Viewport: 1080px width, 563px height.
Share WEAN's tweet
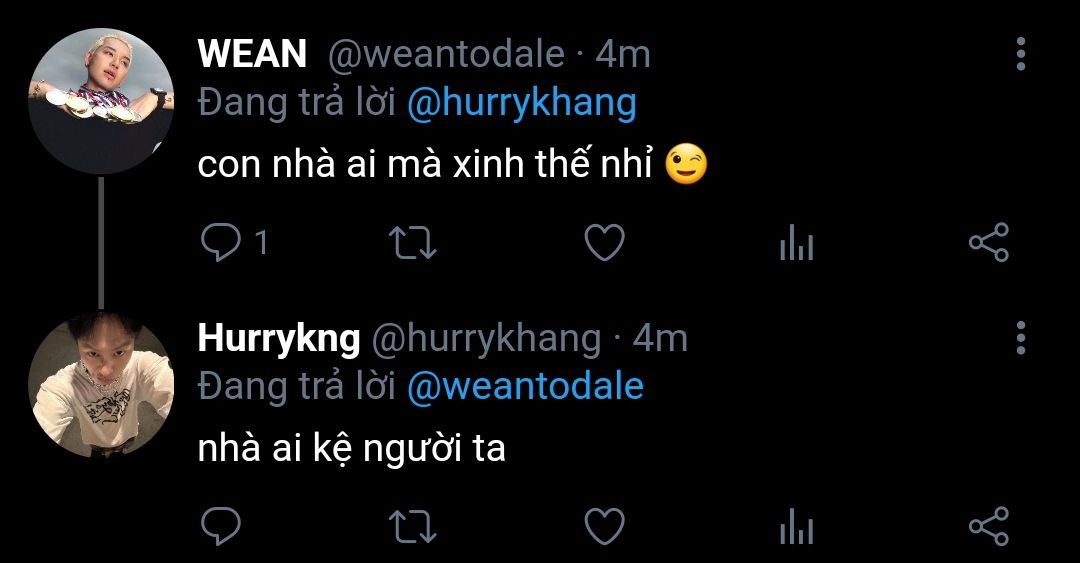point(989,243)
